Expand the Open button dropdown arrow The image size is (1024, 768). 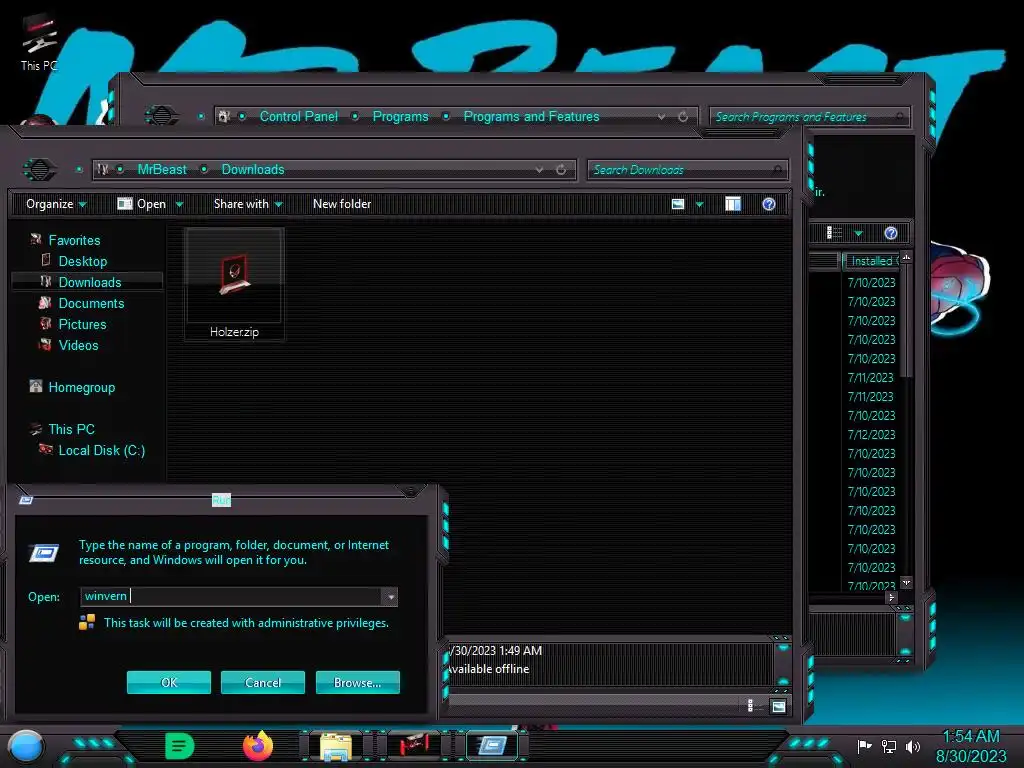(x=179, y=204)
